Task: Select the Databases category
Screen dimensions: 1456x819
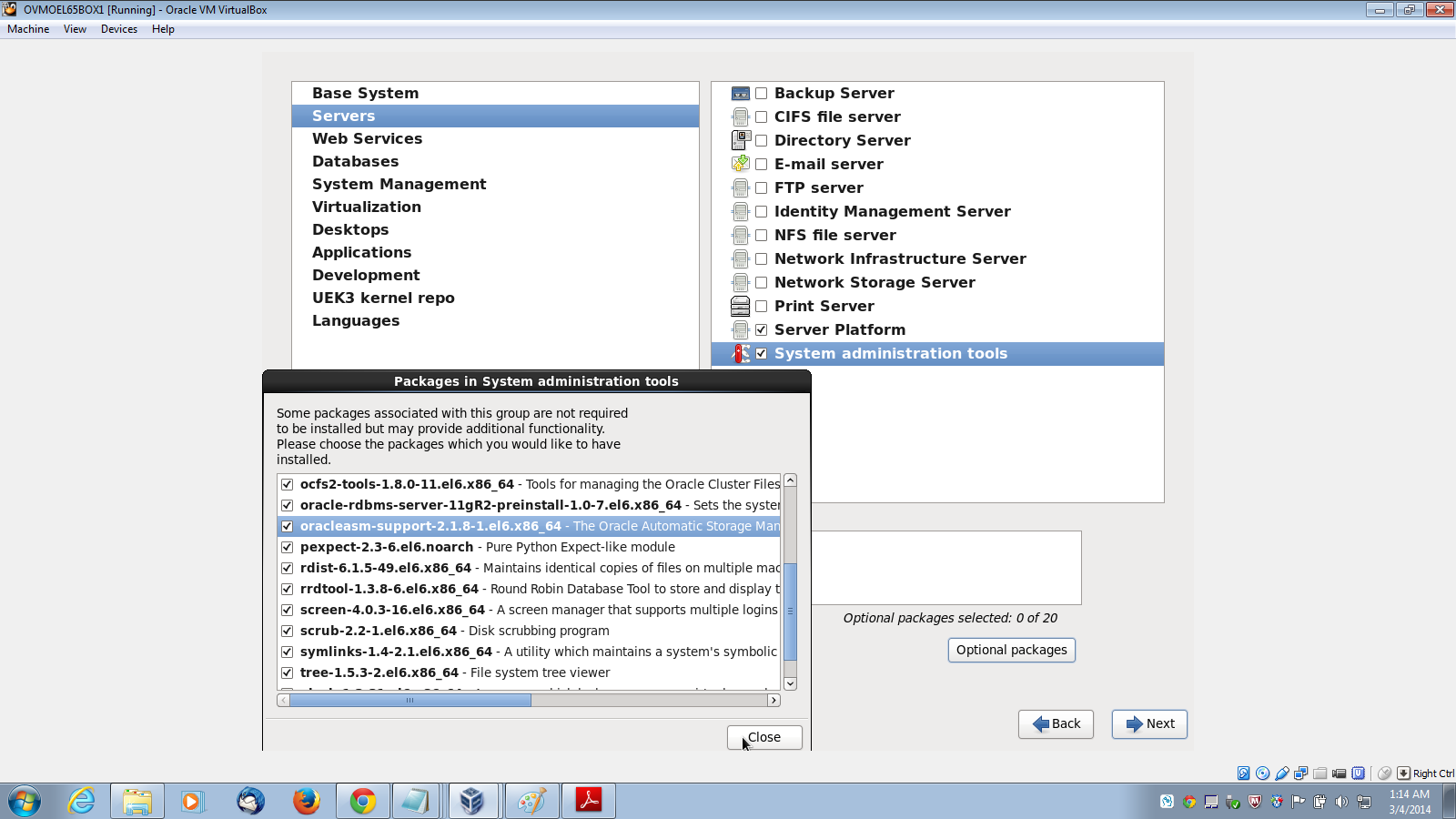Action: coord(495,161)
